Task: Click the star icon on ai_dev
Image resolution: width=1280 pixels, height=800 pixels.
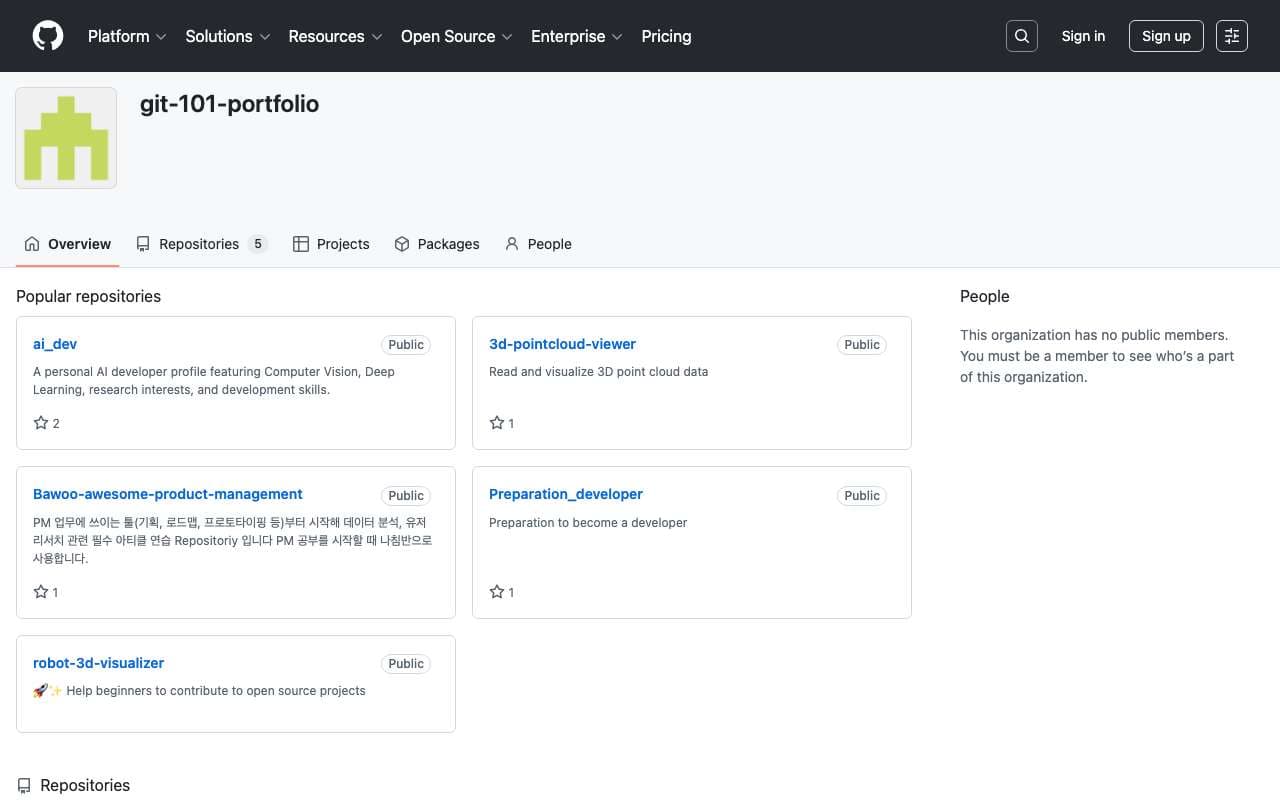Action: (x=41, y=423)
